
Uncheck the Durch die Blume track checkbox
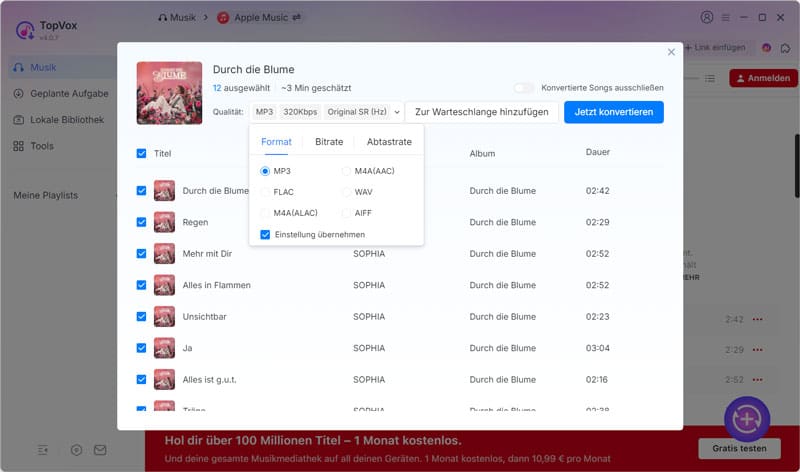[141, 190]
